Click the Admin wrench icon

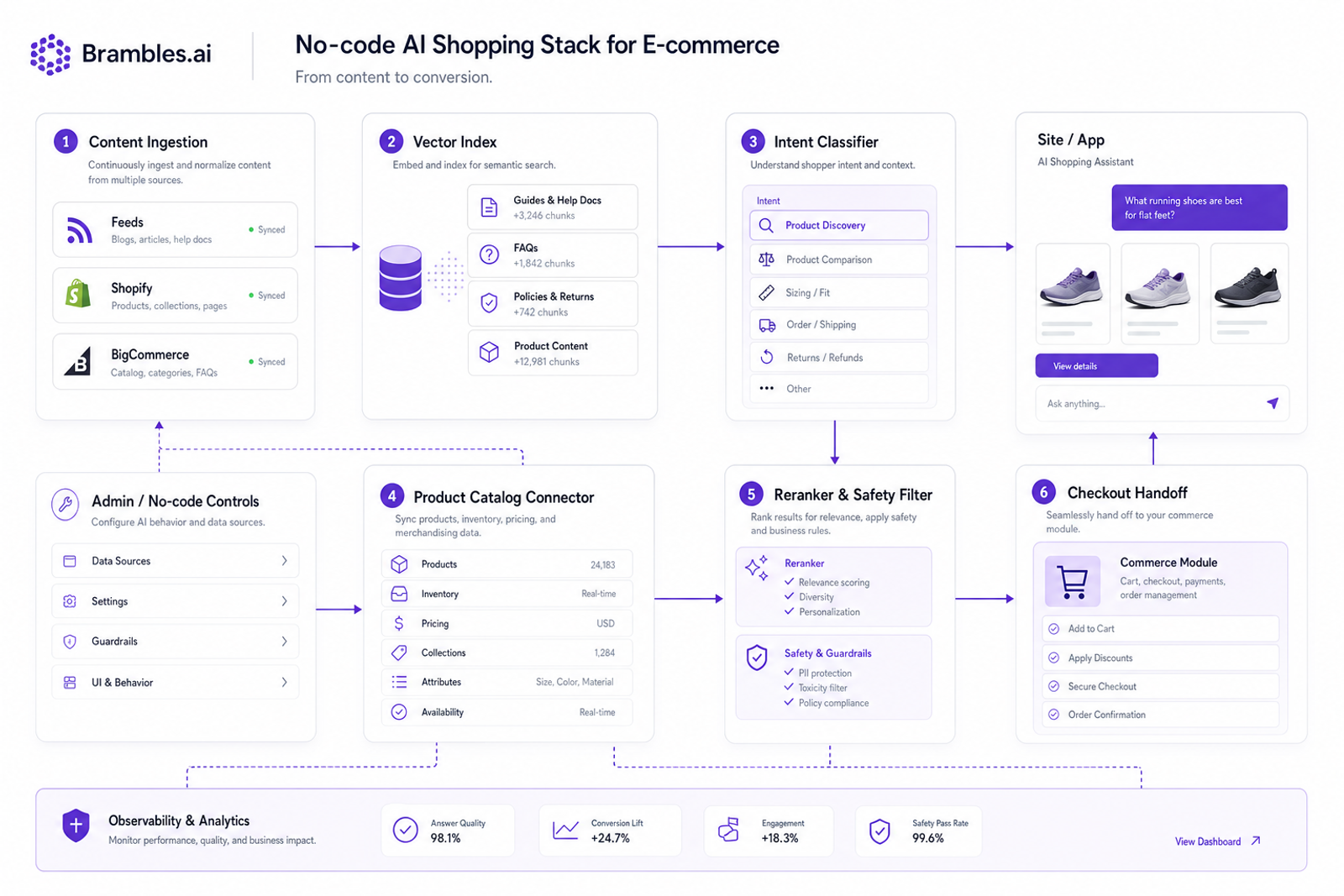[65, 505]
